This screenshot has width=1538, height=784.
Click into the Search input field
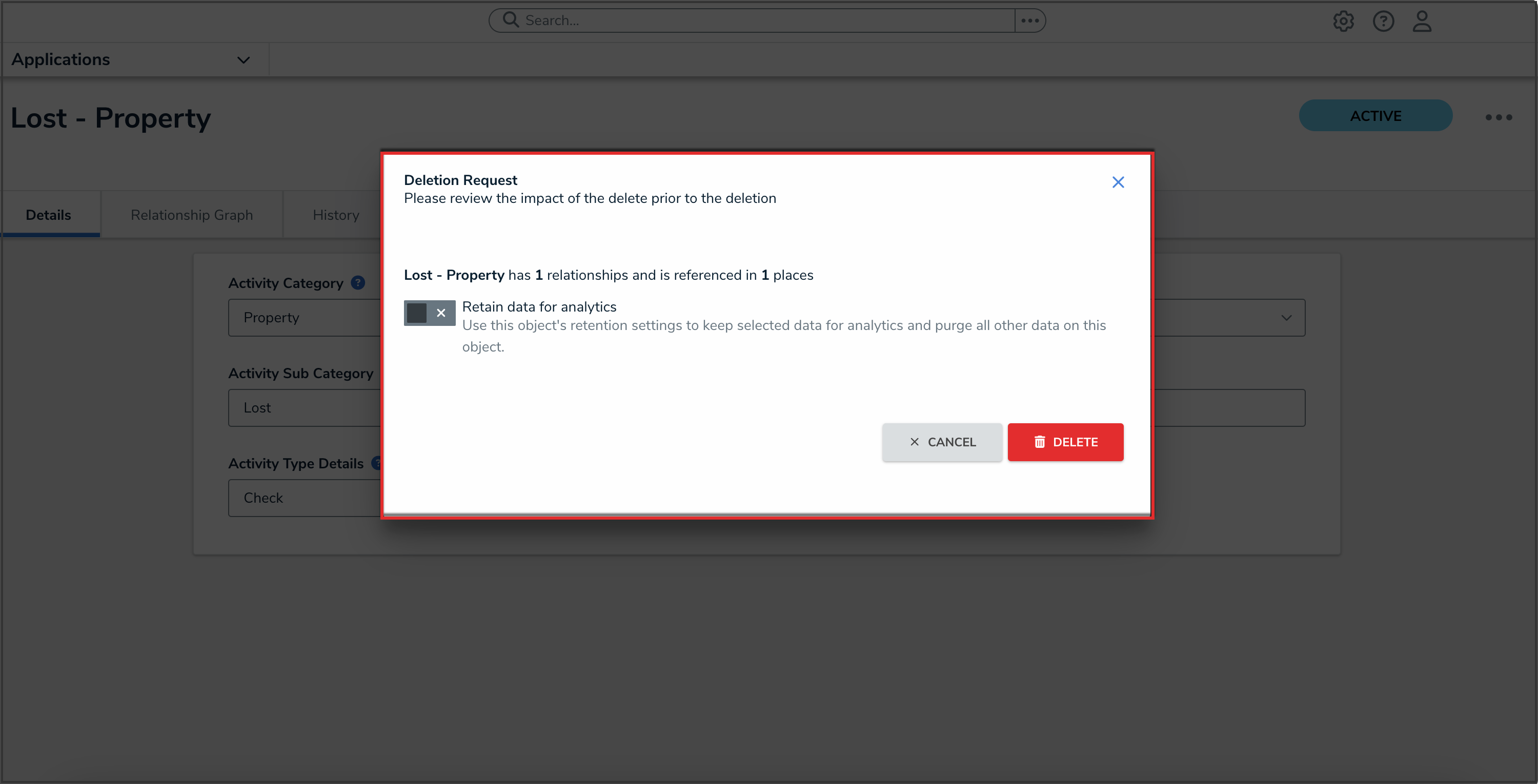764,20
